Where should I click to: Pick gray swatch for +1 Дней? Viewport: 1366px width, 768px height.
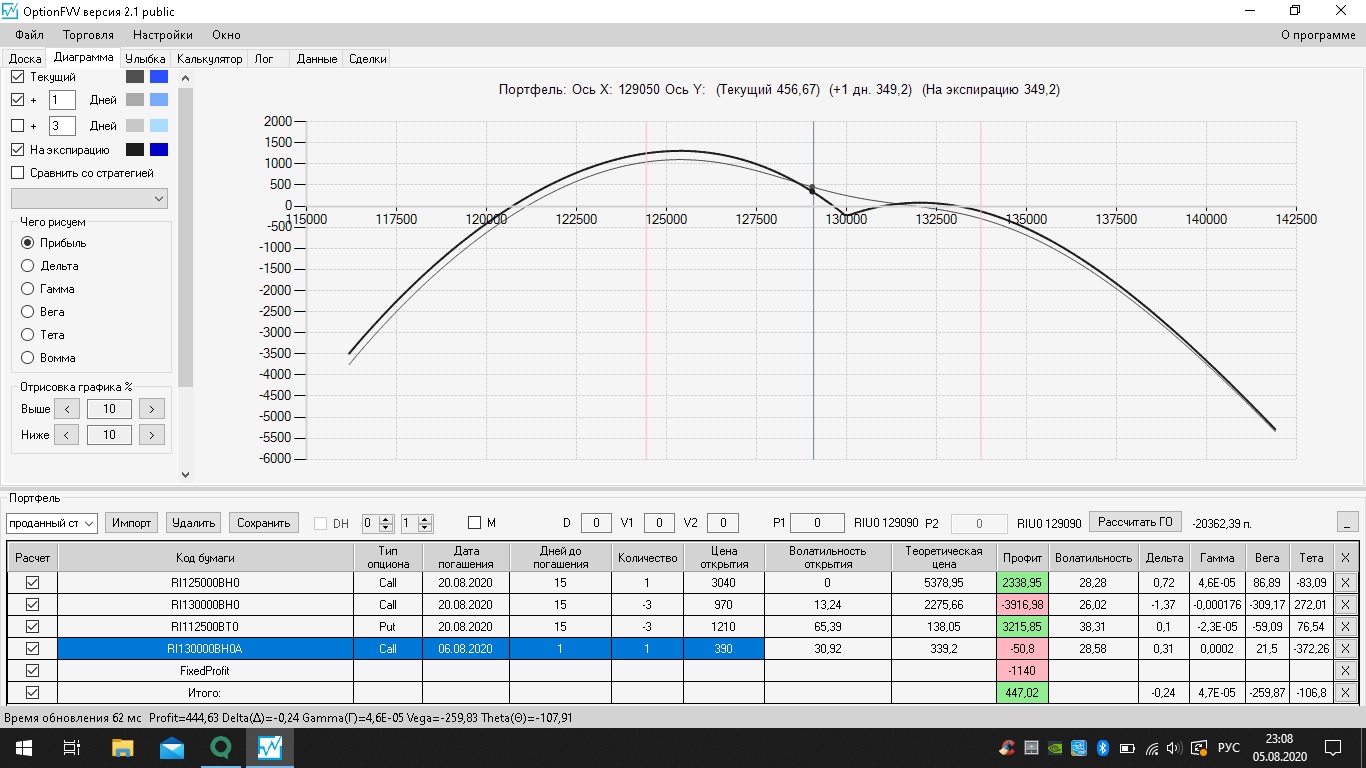[135, 100]
